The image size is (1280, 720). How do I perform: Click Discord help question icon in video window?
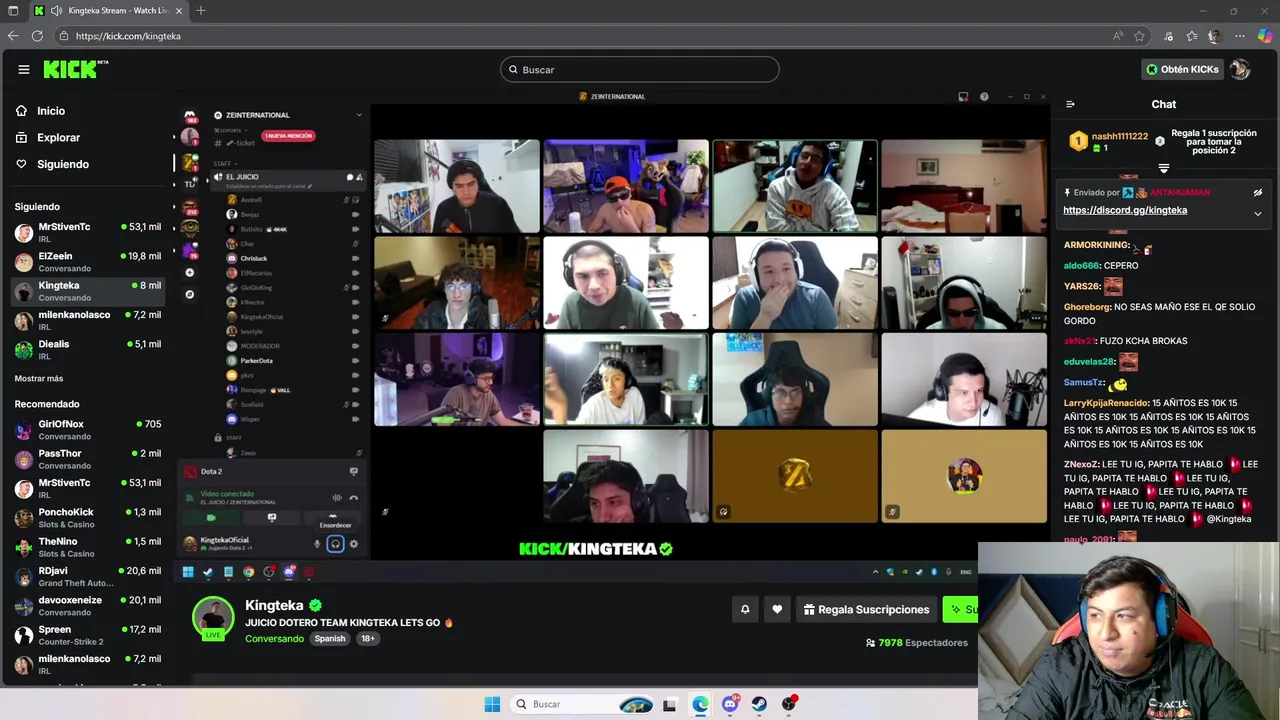[x=984, y=97]
